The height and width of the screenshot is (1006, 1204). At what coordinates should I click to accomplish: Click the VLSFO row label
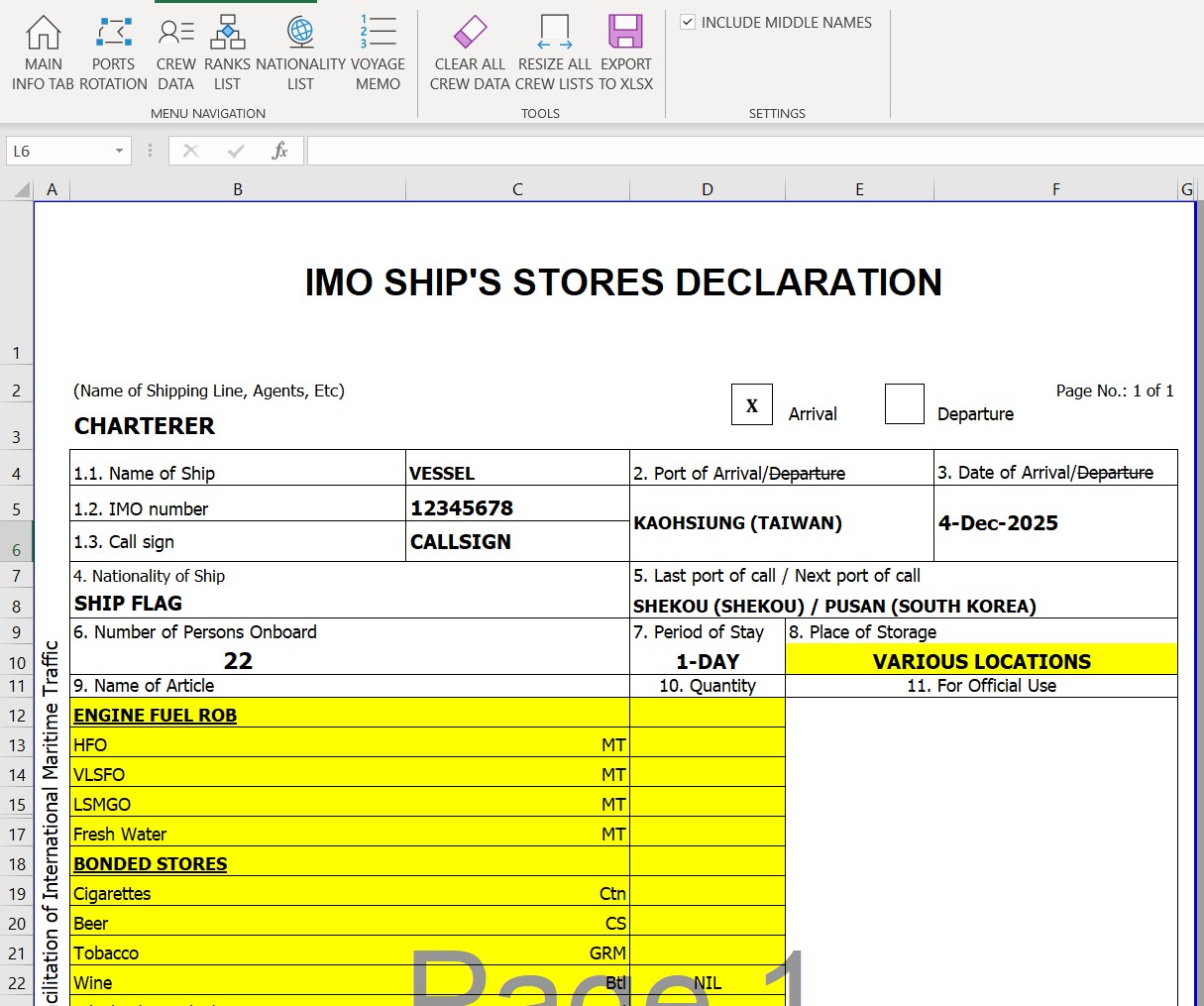[x=99, y=774]
